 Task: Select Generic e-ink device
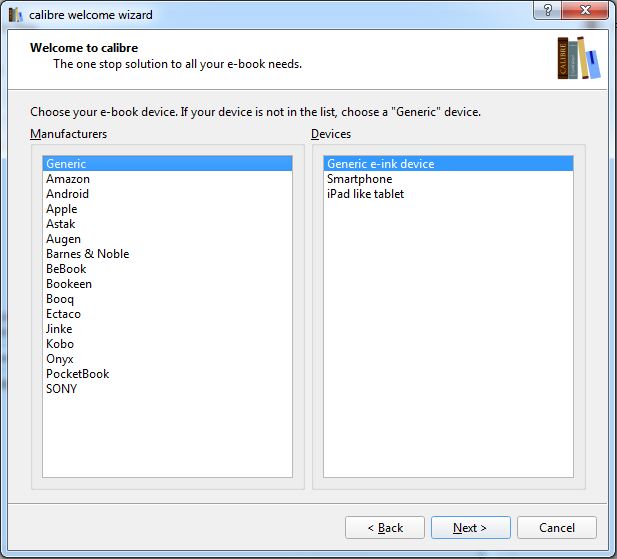[448, 164]
